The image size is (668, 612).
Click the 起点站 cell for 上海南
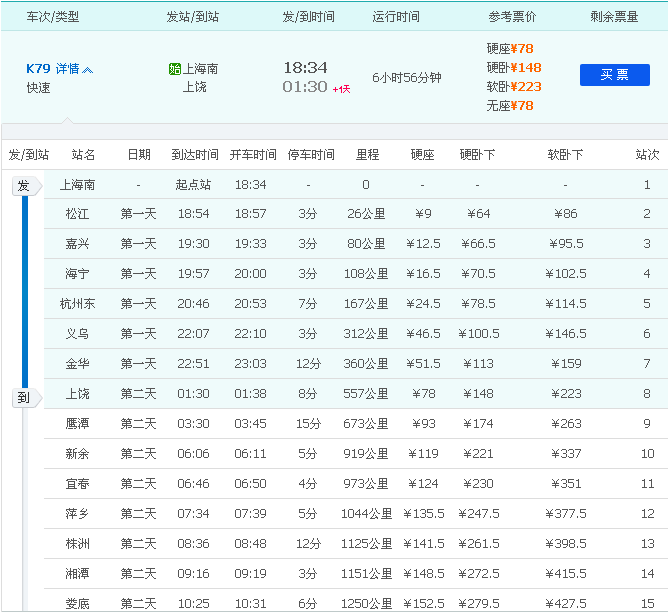[x=193, y=184]
